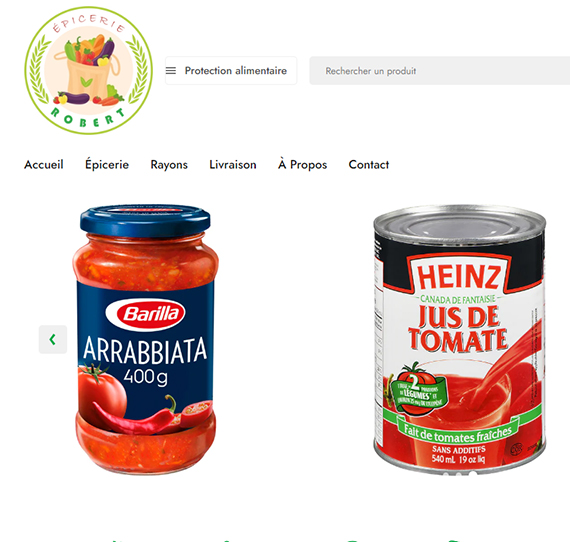Viewport: 570px width, 542px height.
Task: Visit the À Propos page
Action: click(302, 164)
